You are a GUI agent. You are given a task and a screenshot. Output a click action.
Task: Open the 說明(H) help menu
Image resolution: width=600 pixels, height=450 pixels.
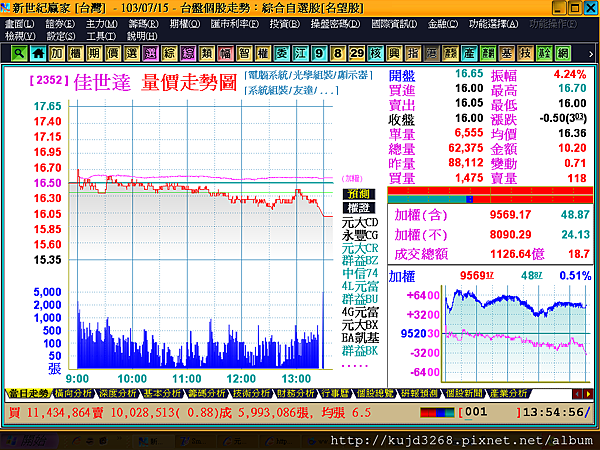pyautogui.click(x=142, y=36)
